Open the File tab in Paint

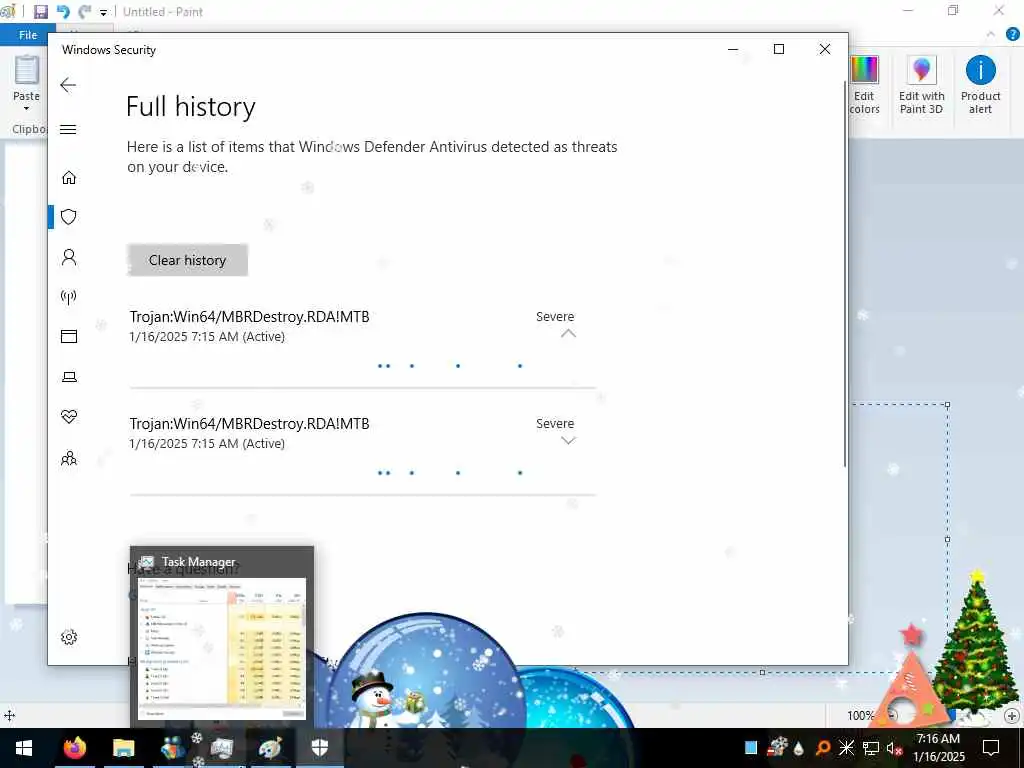click(x=28, y=35)
